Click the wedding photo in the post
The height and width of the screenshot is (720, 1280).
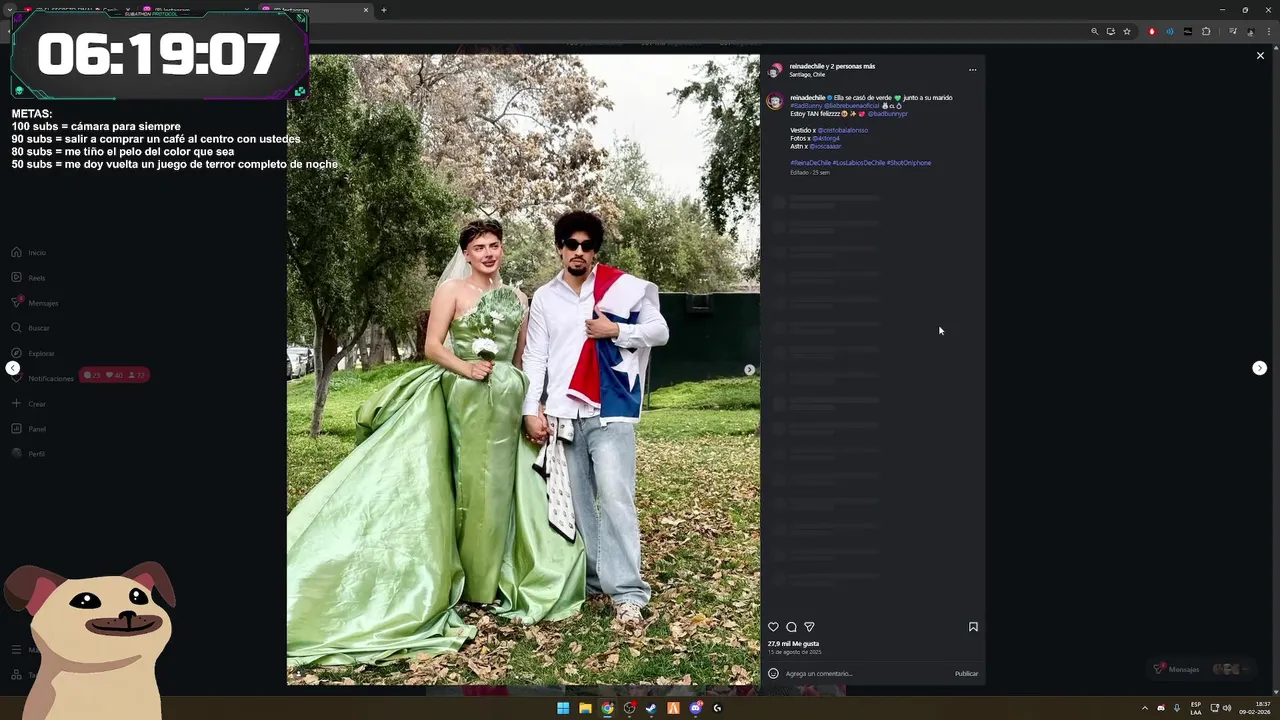[x=523, y=370]
